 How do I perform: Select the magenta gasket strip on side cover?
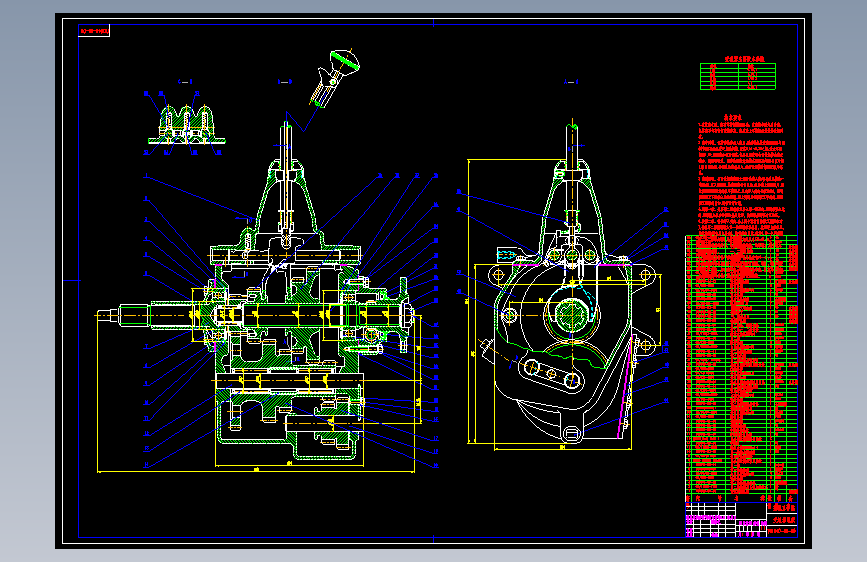[624, 387]
